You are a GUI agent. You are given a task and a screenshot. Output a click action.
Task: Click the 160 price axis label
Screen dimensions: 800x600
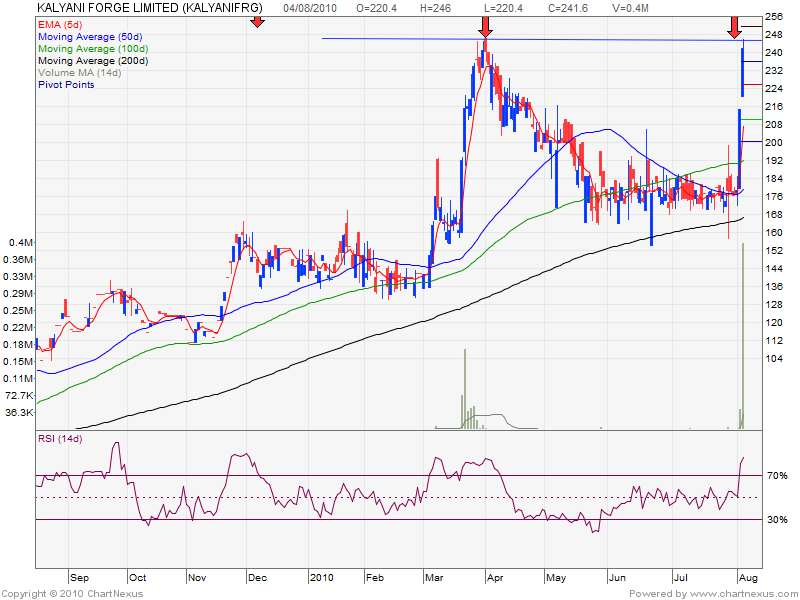point(774,232)
